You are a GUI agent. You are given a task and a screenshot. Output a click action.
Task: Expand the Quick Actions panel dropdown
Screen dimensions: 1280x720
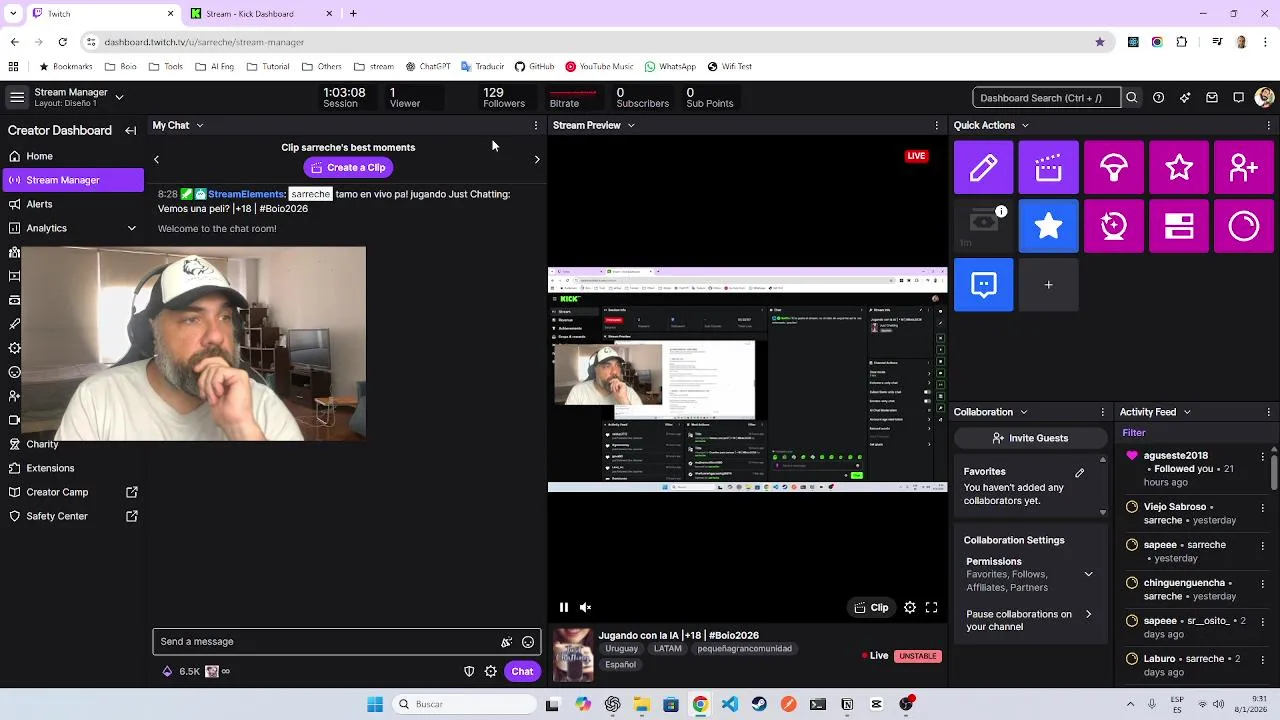[x=1025, y=126]
